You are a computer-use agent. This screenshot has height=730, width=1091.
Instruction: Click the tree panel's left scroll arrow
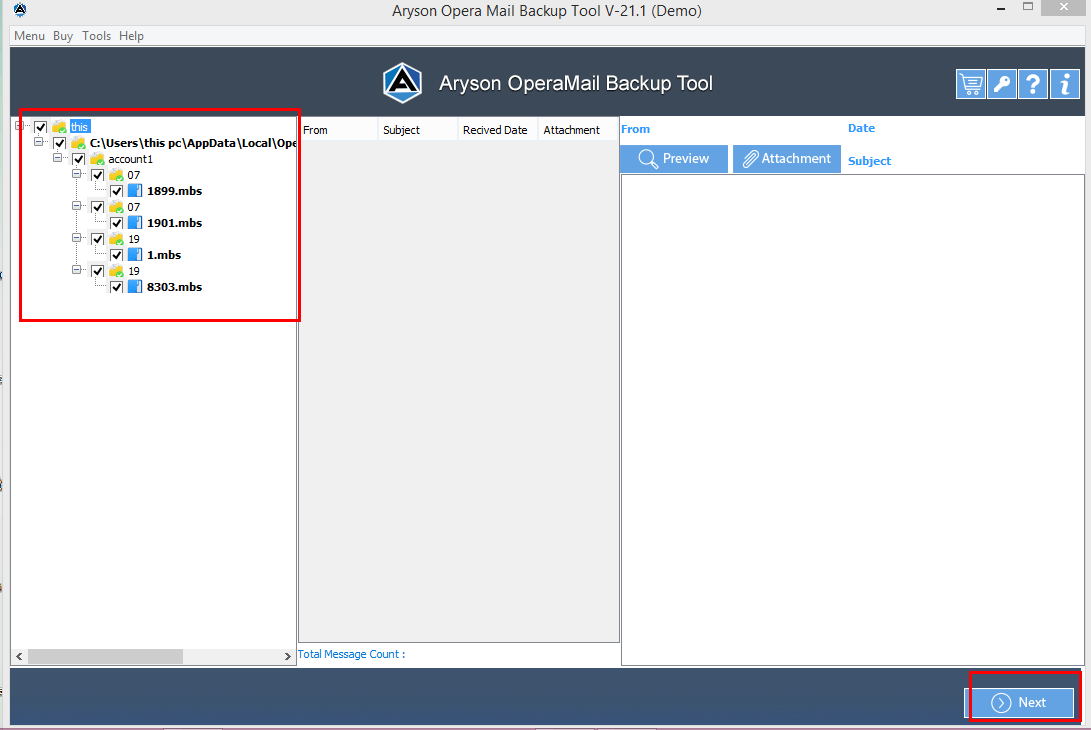point(19,656)
